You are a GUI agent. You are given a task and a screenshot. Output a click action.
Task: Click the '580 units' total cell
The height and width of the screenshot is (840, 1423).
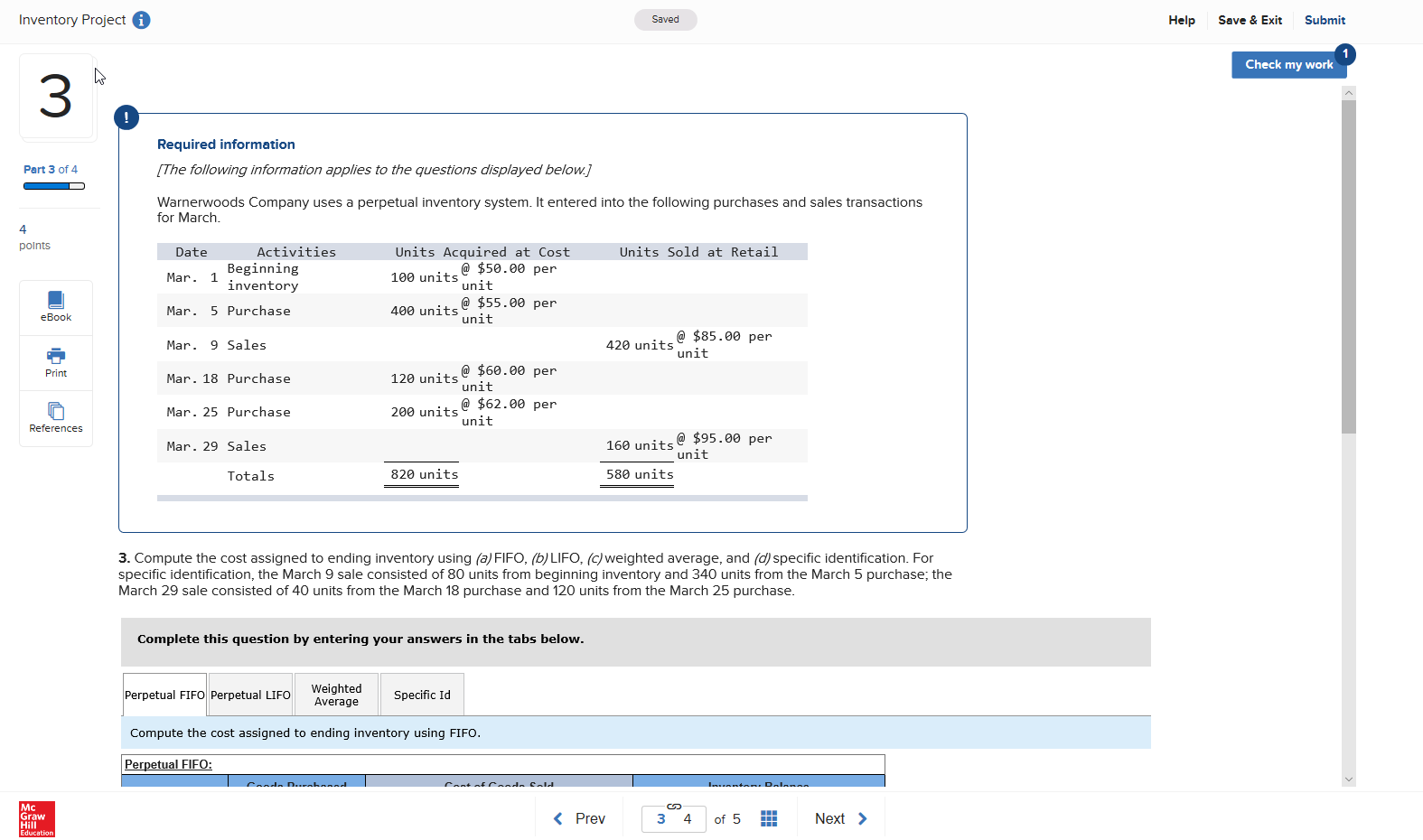pyautogui.click(x=640, y=474)
